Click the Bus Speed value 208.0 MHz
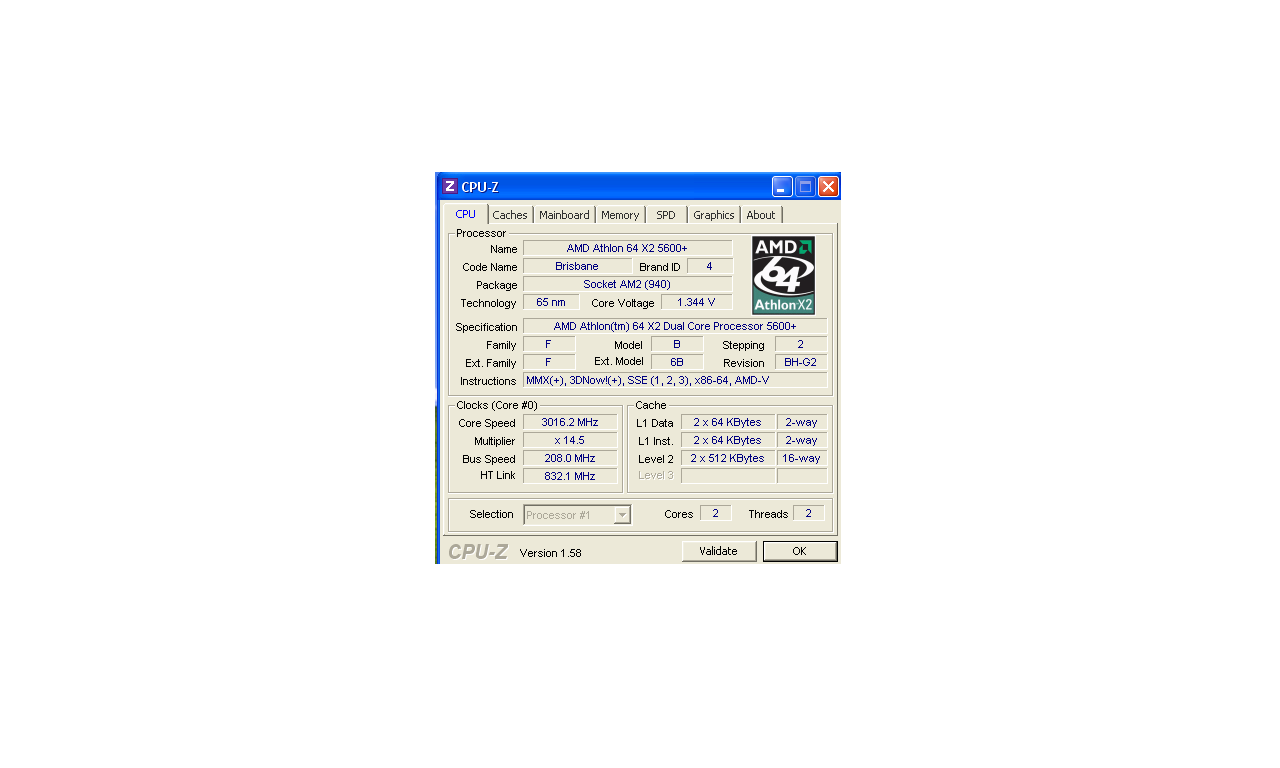 click(570, 458)
